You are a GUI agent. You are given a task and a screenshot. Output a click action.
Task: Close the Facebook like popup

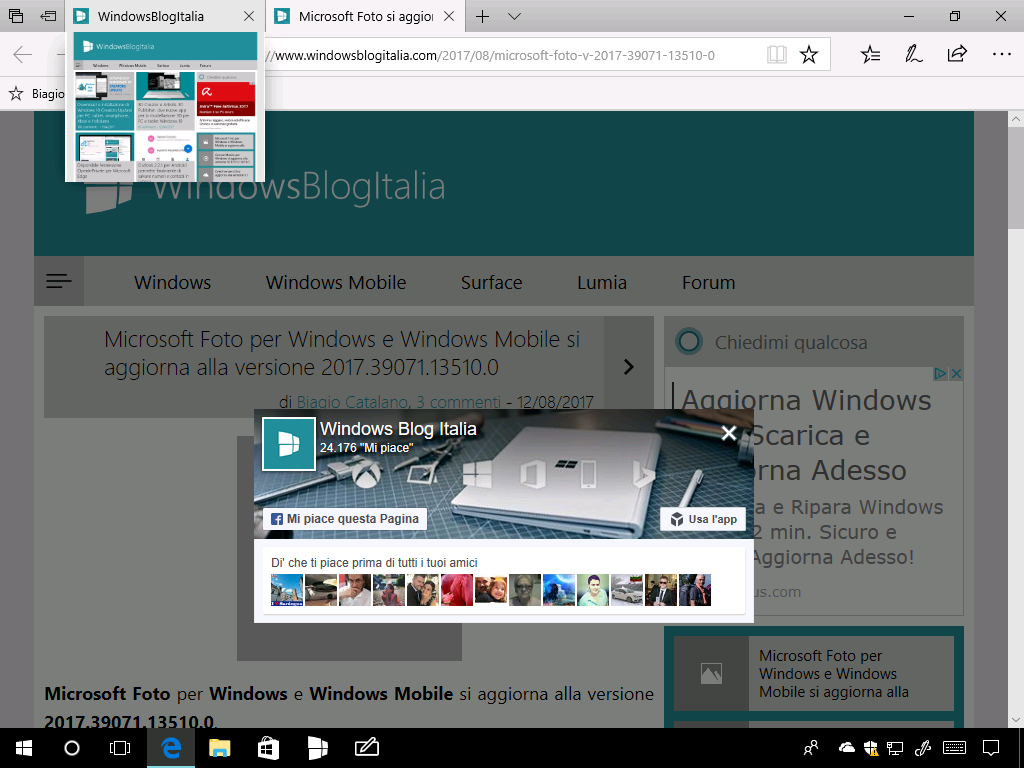(x=729, y=433)
